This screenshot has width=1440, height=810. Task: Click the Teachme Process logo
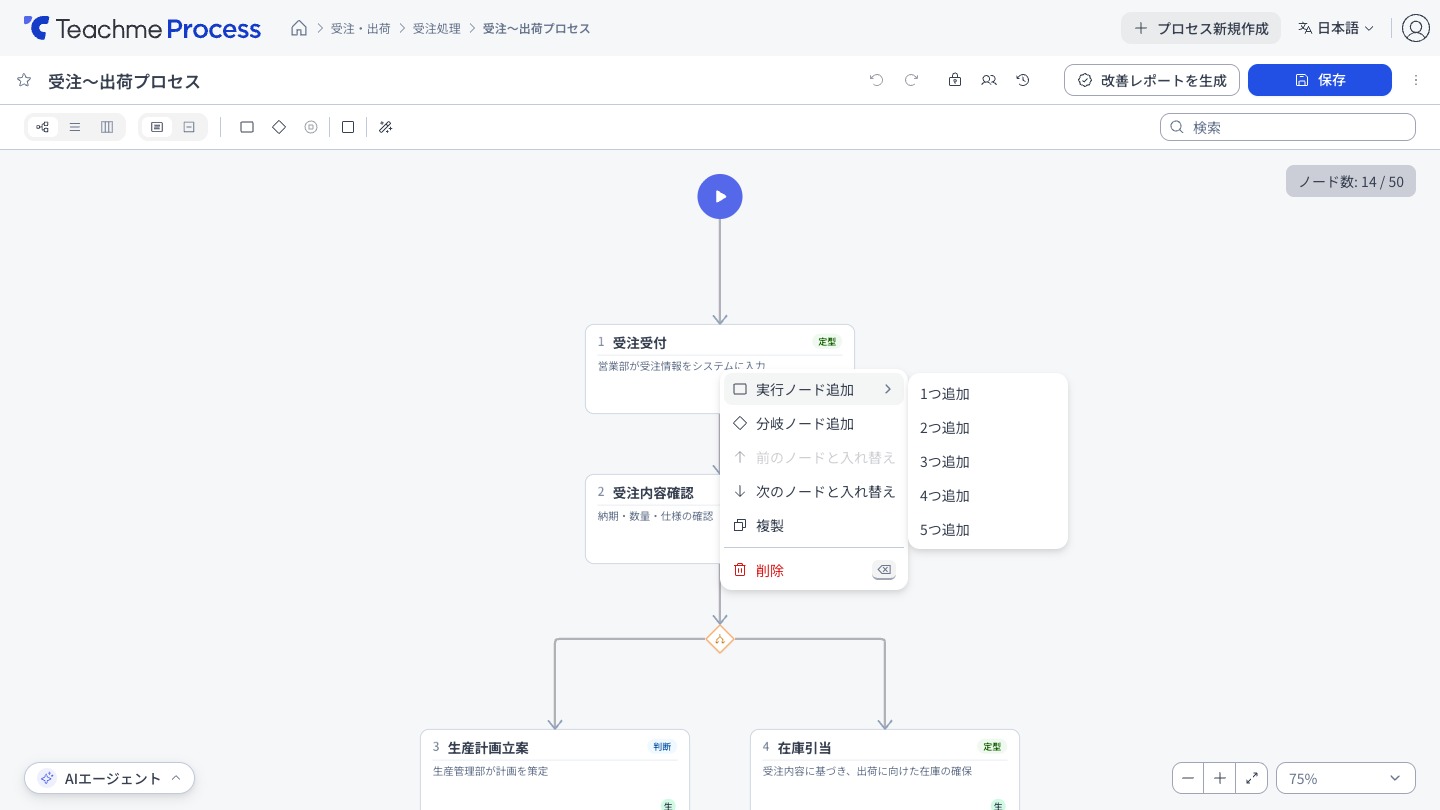point(142,28)
